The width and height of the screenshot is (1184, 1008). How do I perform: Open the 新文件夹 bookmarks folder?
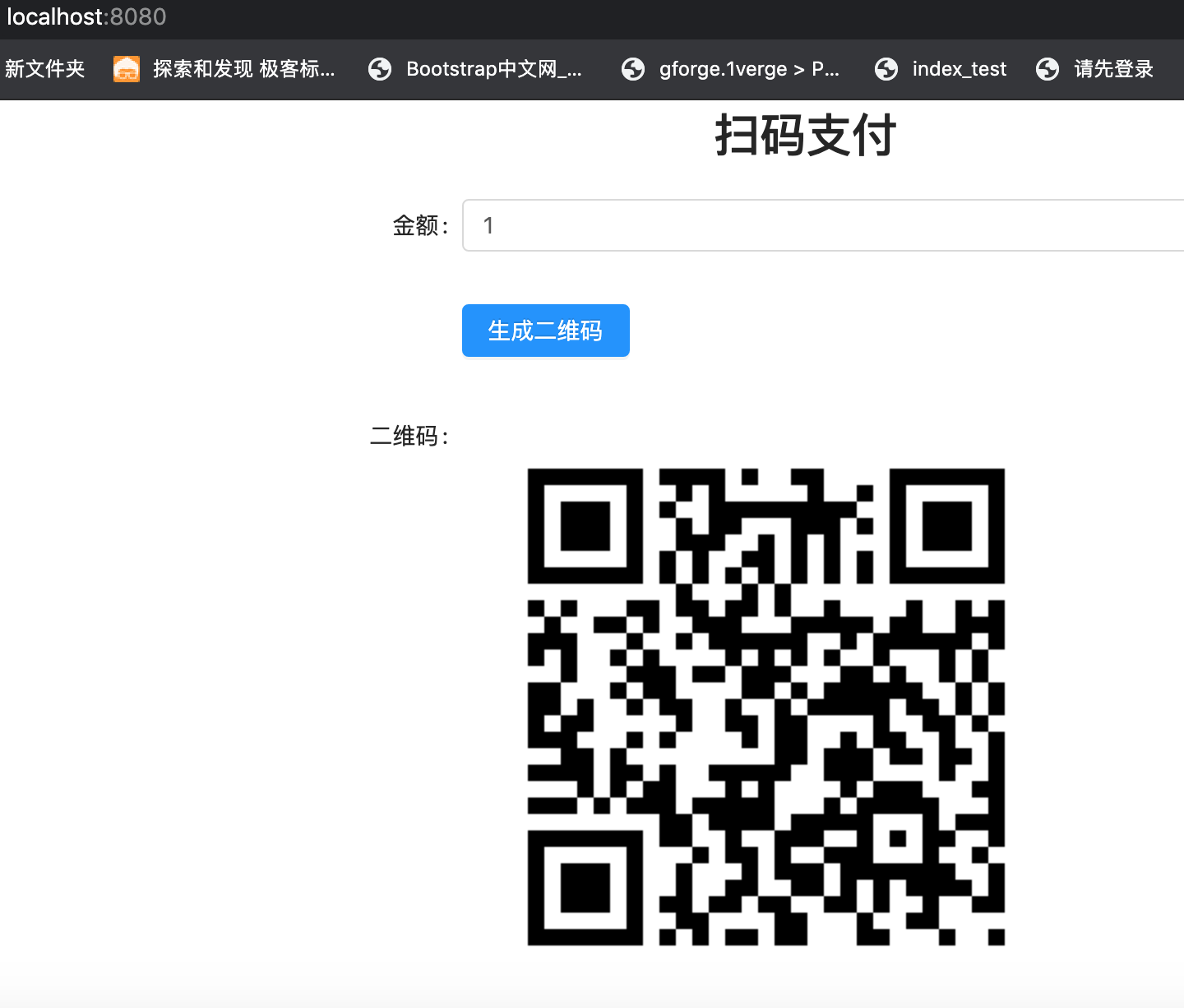tap(45, 69)
